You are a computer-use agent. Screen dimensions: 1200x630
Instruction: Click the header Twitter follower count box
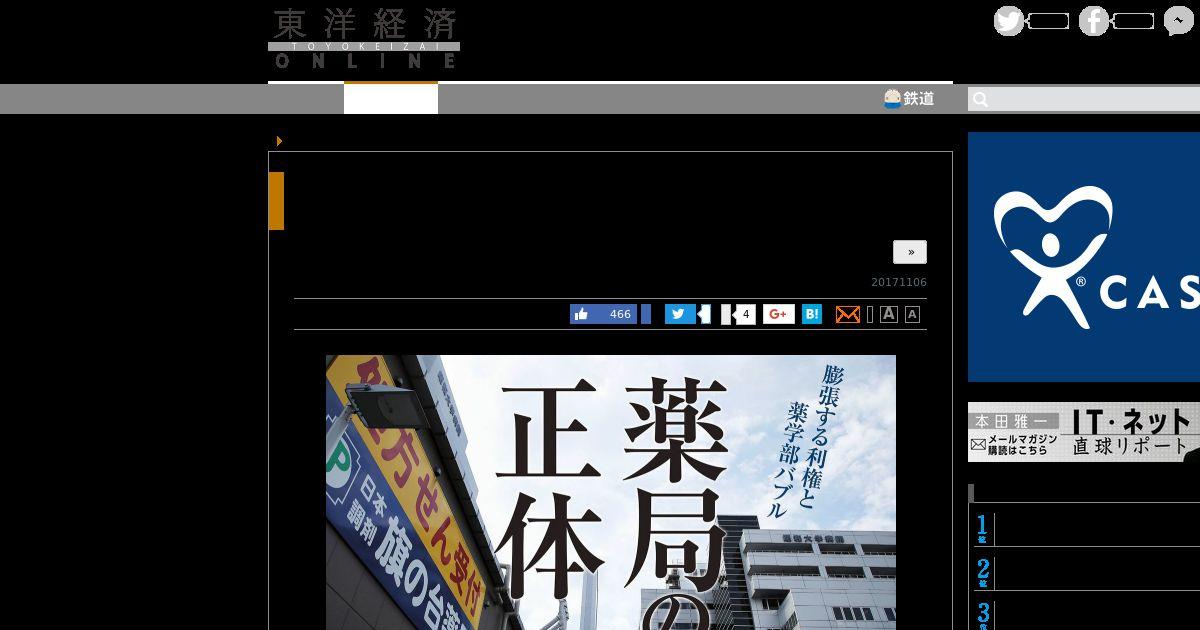(1048, 21)
